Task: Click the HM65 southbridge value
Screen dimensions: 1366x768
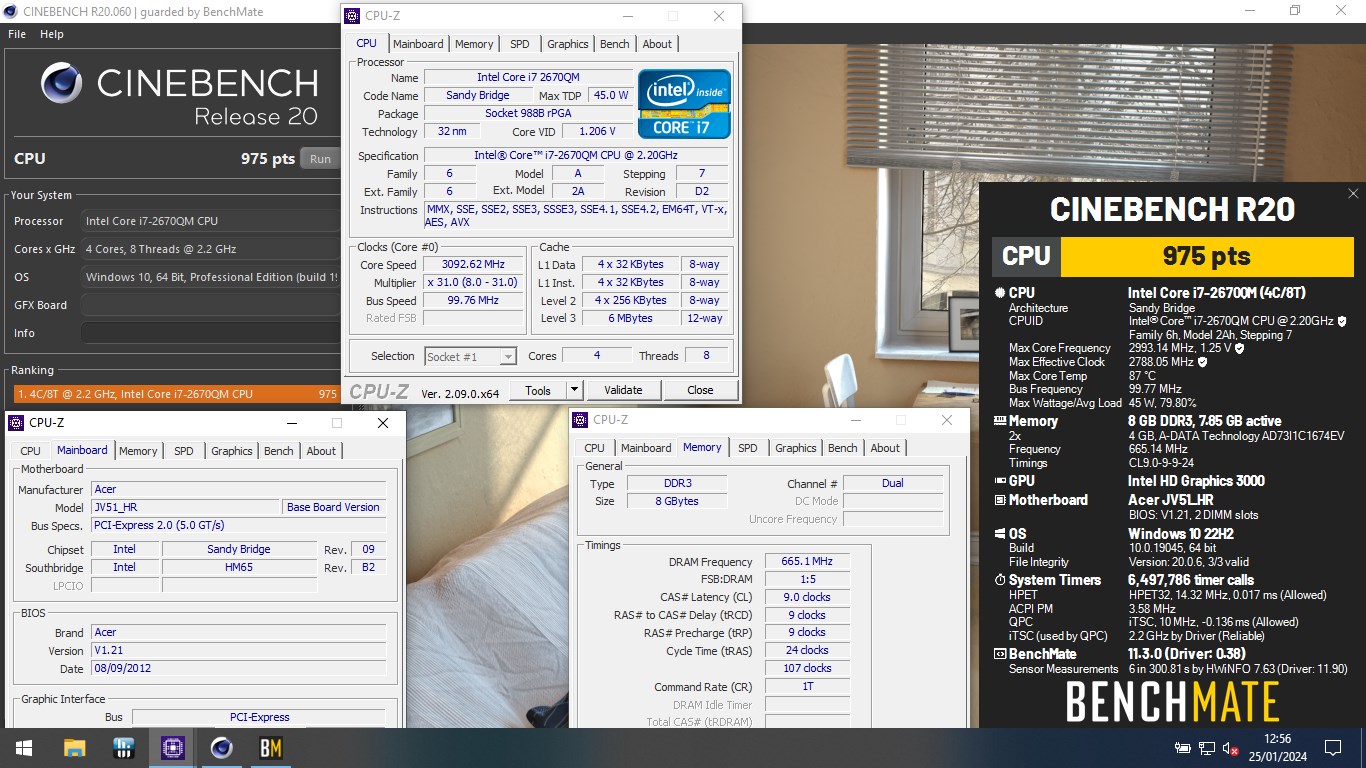Action: pos(239,567)
